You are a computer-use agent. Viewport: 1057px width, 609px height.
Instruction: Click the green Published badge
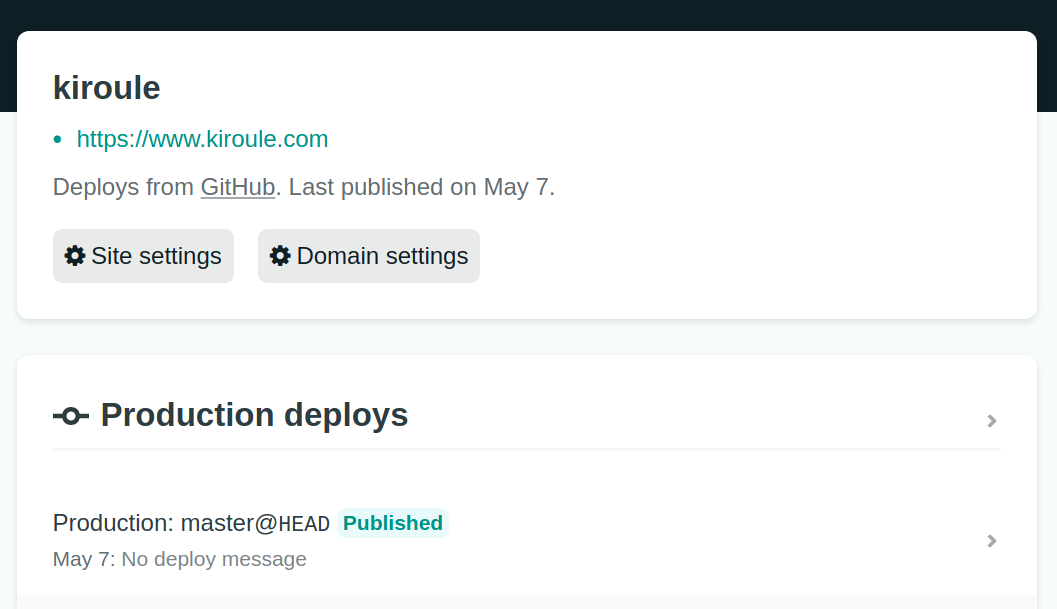tap(393, 523)
